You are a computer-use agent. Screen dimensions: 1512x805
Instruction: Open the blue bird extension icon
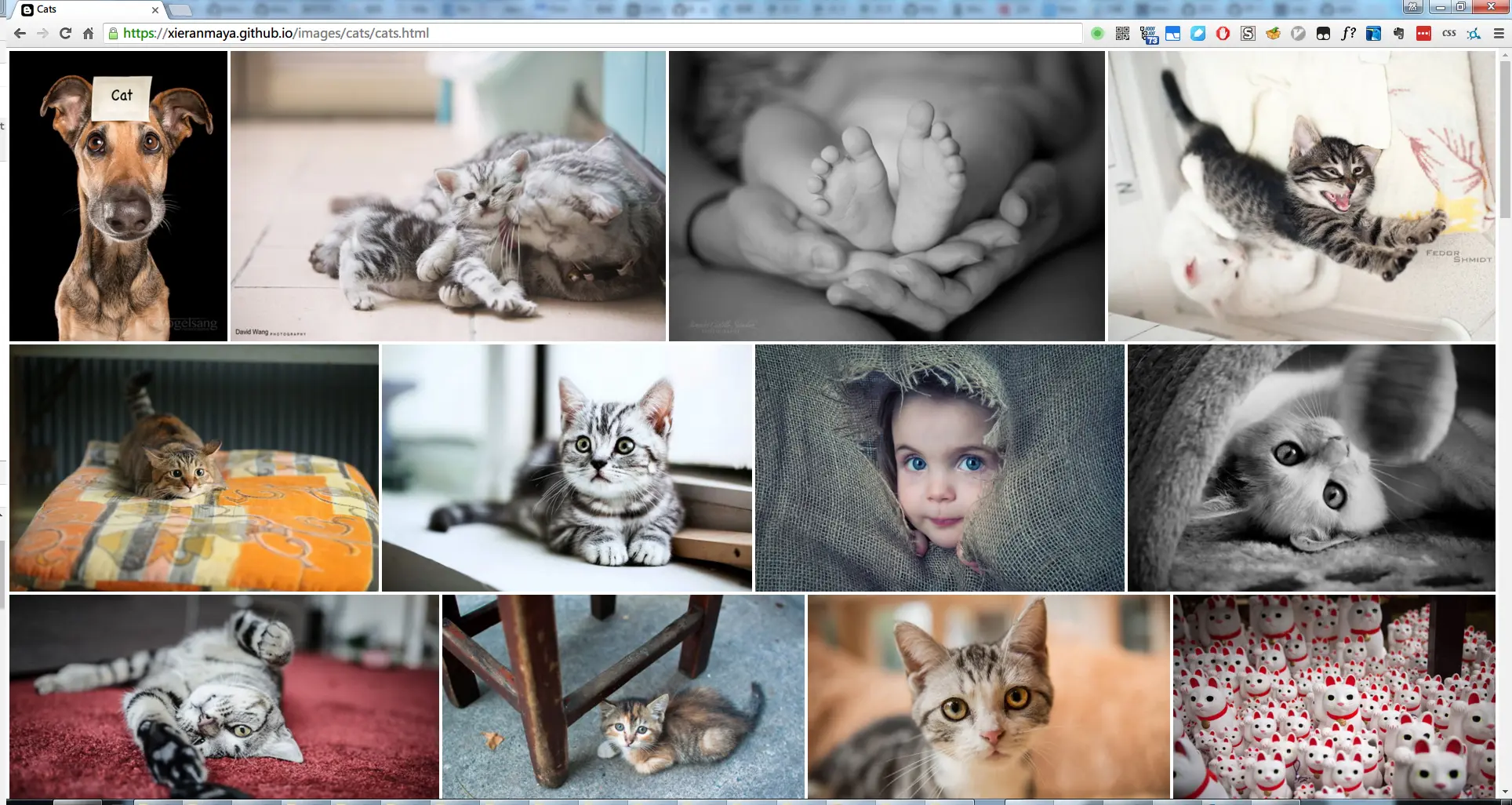(1374, 34)
